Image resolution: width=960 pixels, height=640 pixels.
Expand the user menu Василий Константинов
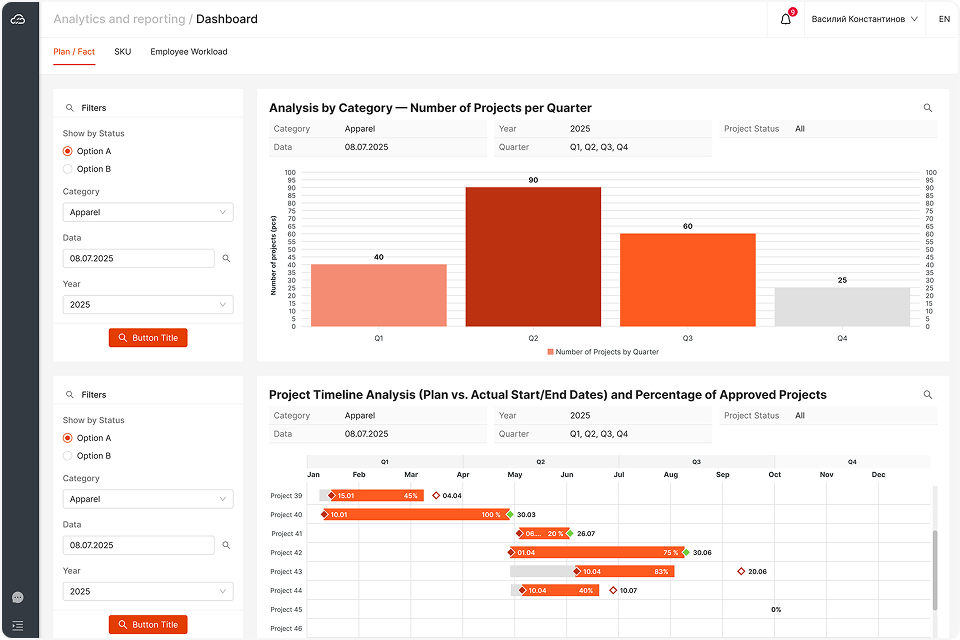click(x=864, y=19)
